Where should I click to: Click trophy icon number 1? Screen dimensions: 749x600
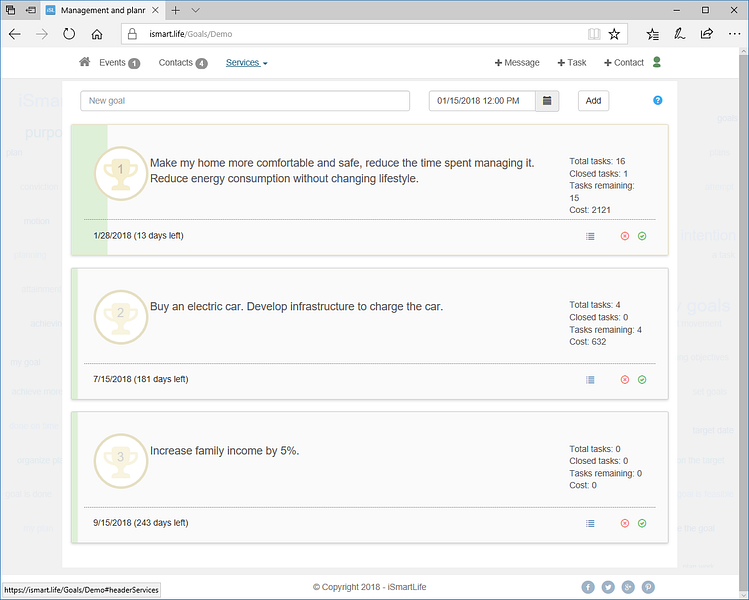click(121, 173)
